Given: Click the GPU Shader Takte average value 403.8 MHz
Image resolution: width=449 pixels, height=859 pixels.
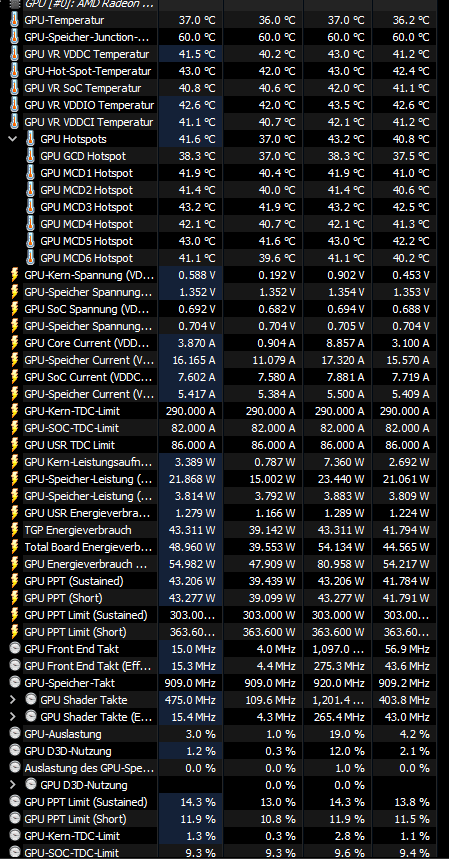Looking at the screenshot, I should point(404,700).
